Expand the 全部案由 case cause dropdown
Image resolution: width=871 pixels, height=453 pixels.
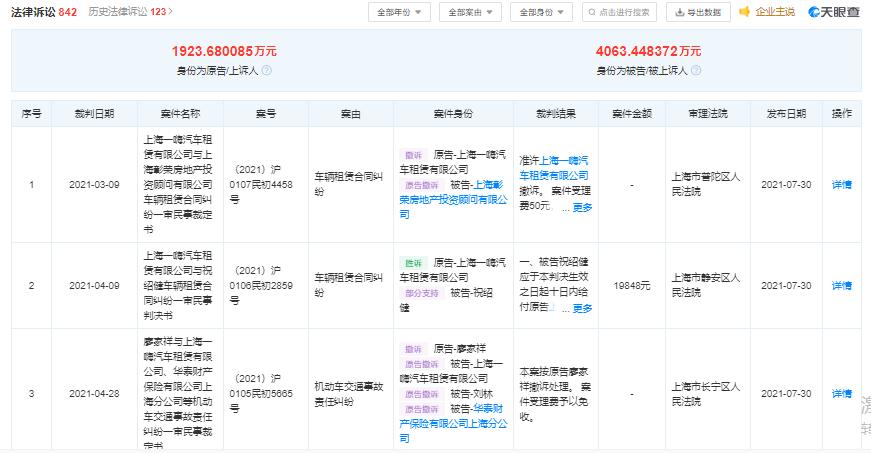[470, 13]
